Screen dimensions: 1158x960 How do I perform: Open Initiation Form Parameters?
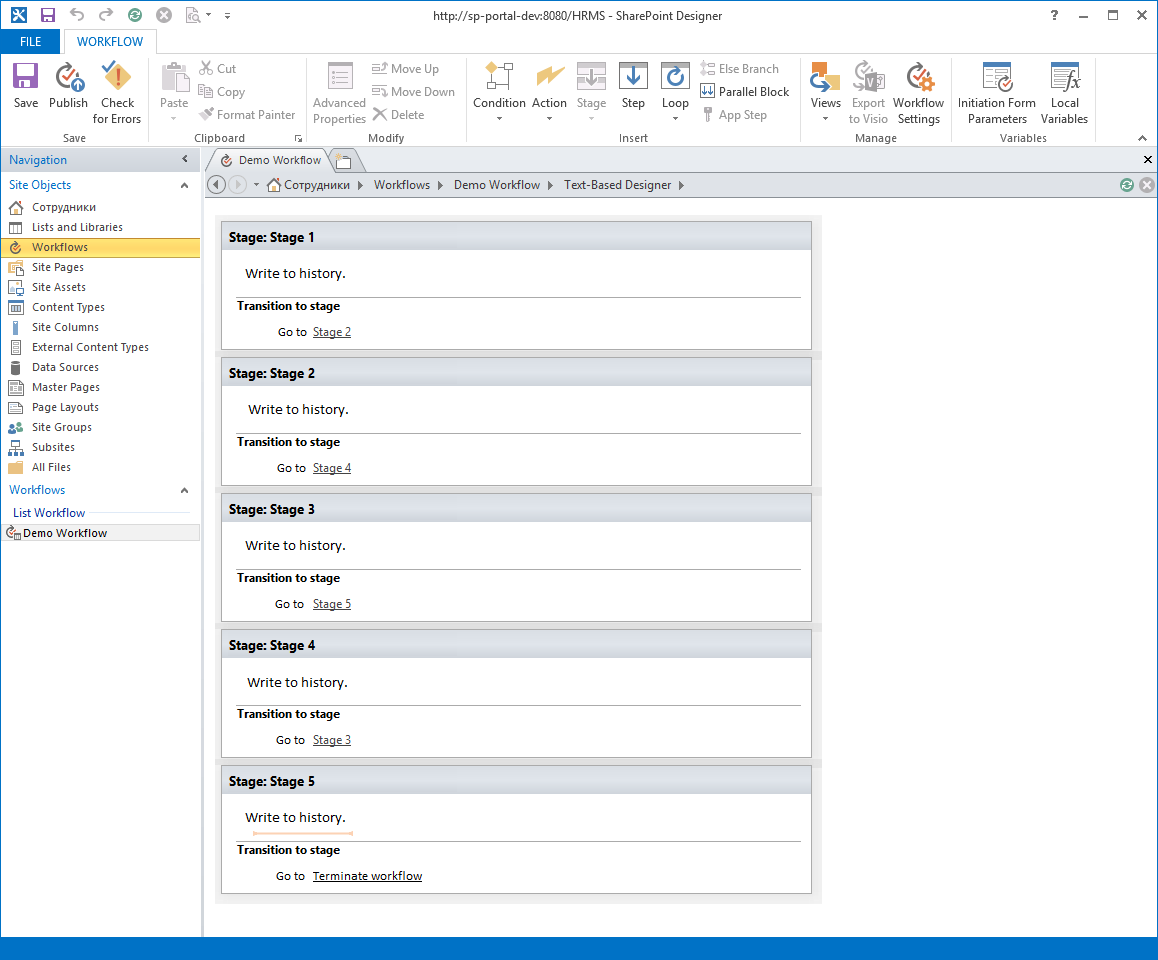[x=997, y=93]
